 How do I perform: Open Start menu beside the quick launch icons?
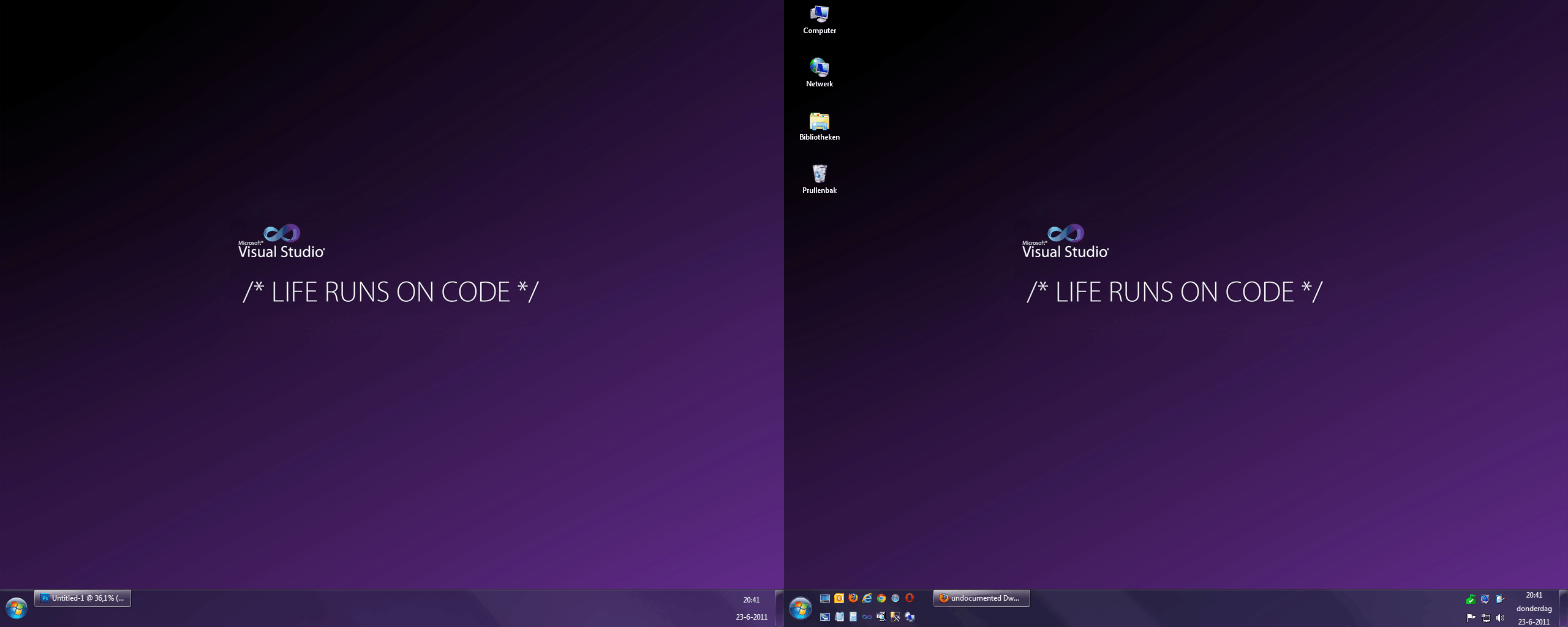pos(801,608)
